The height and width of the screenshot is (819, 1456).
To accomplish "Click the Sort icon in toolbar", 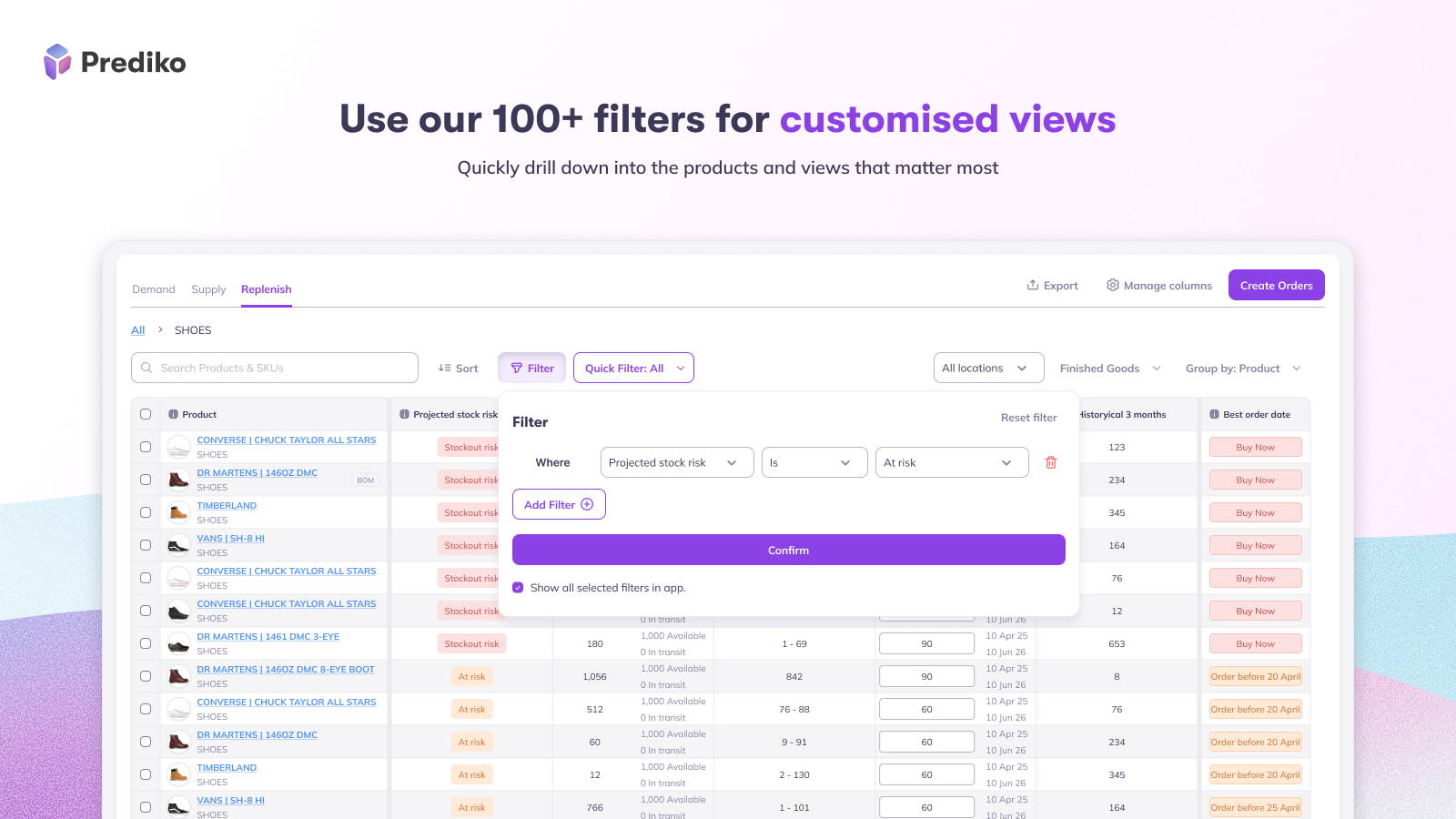I will point(444,368).
